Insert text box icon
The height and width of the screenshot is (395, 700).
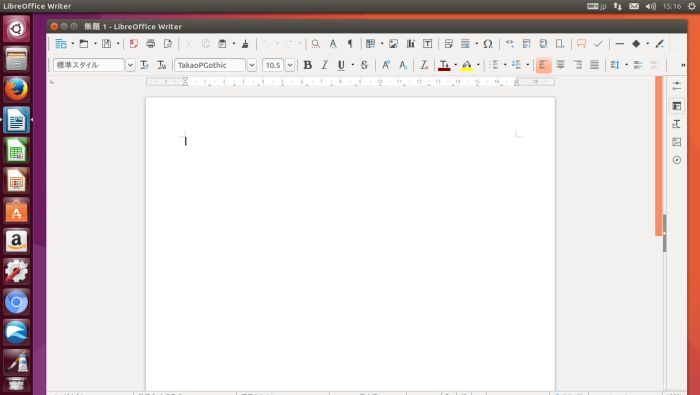(428, 44)
